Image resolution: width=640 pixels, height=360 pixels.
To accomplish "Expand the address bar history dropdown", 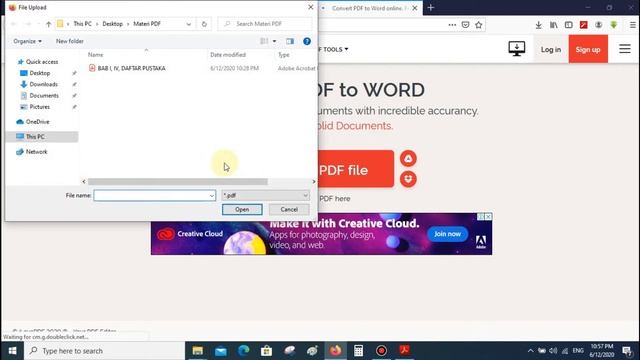I will pos(189,24).
